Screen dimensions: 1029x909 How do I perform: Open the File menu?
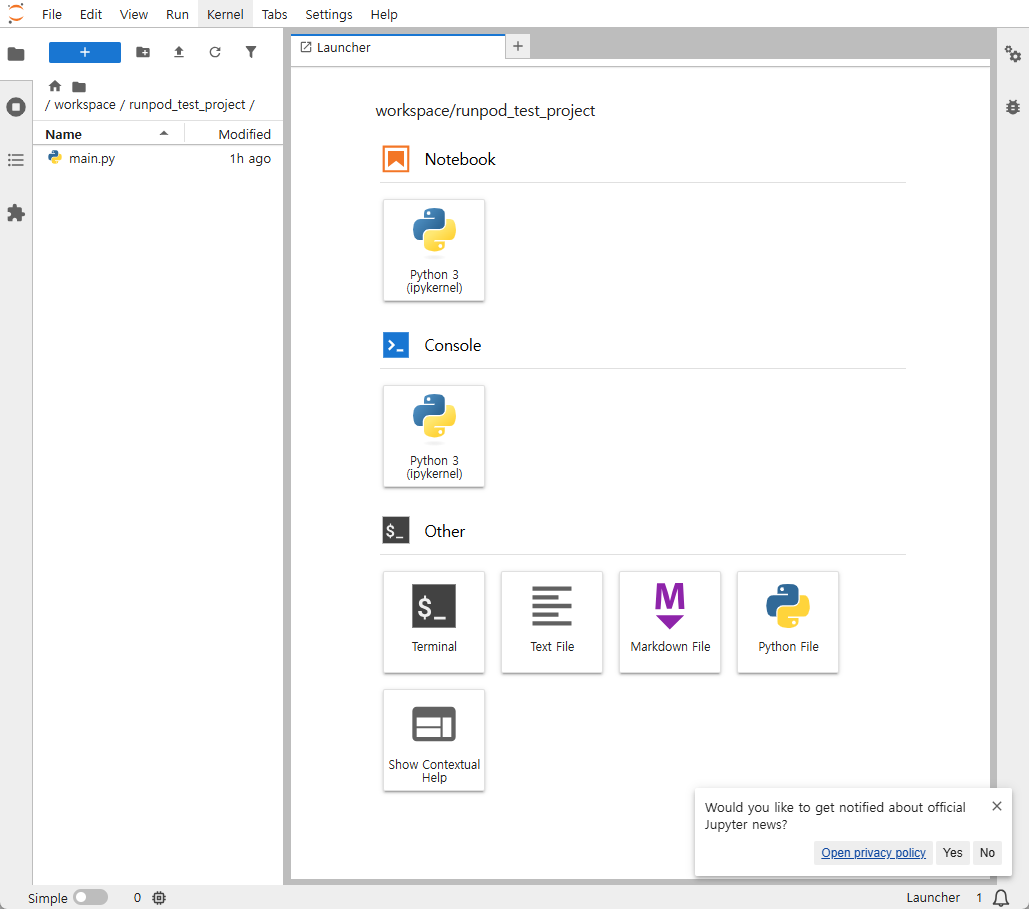(x=51, y=14)
